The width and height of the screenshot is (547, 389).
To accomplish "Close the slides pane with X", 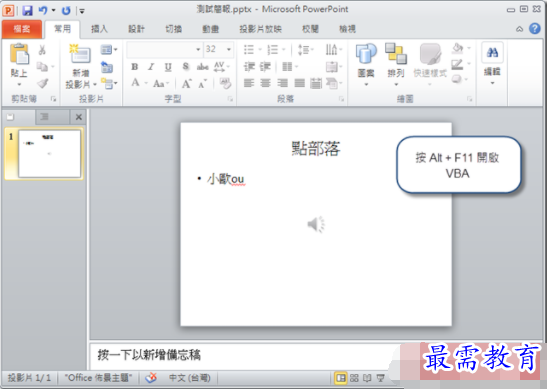I will tap(79, 117).
